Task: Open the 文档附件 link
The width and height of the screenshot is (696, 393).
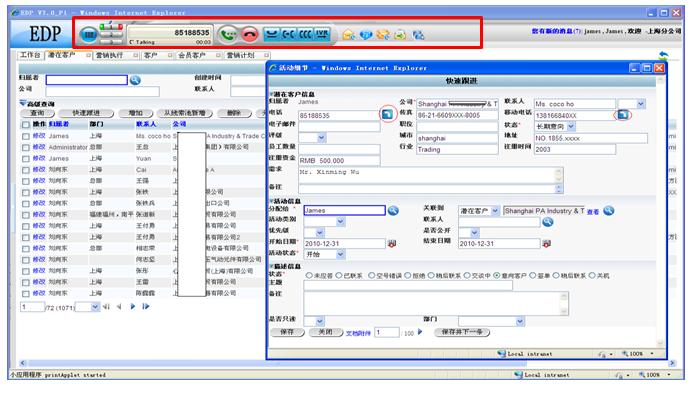Action: click(x=358, y=333)
